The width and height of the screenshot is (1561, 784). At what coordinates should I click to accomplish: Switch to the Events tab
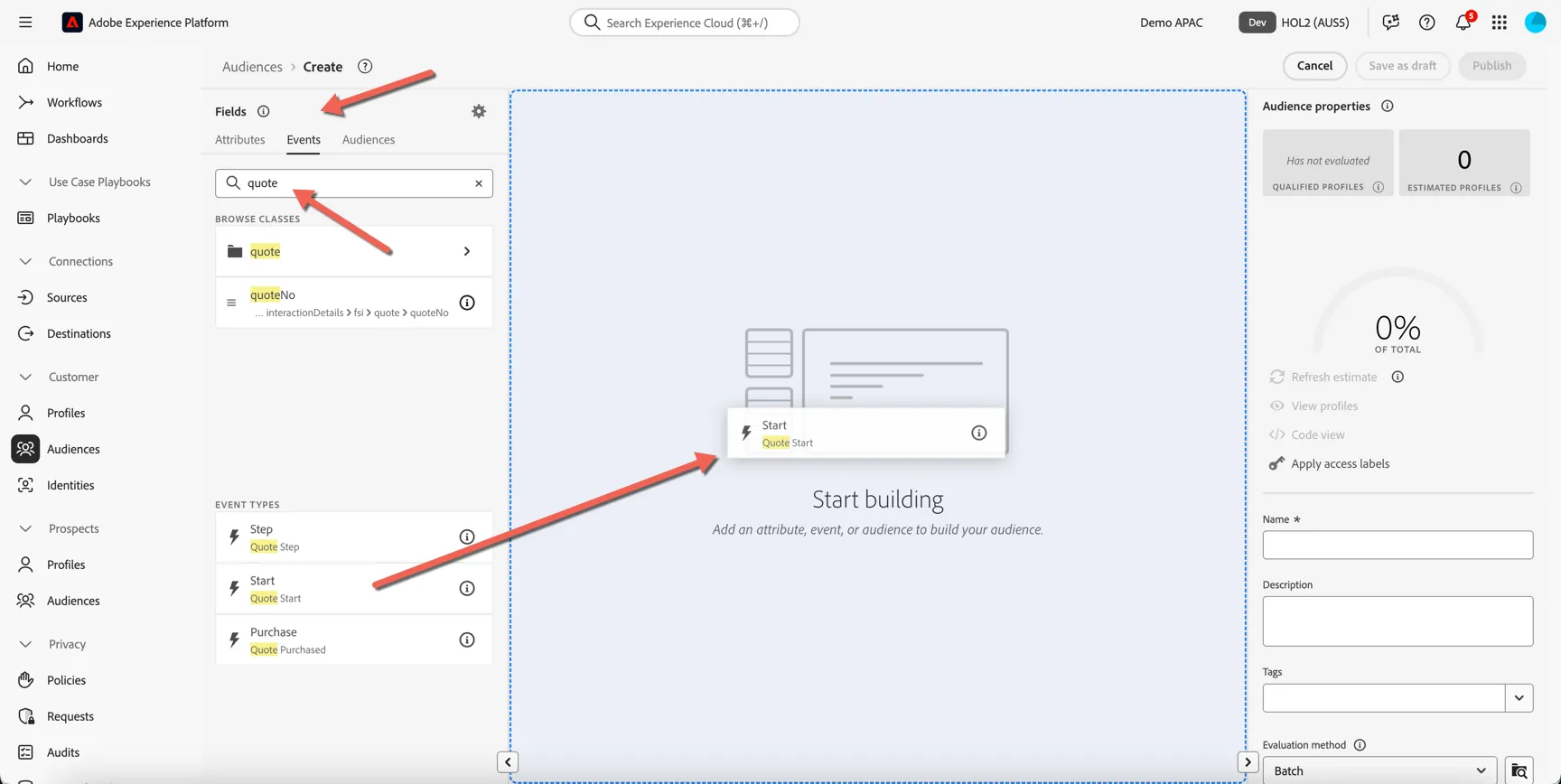pos(304,139)
